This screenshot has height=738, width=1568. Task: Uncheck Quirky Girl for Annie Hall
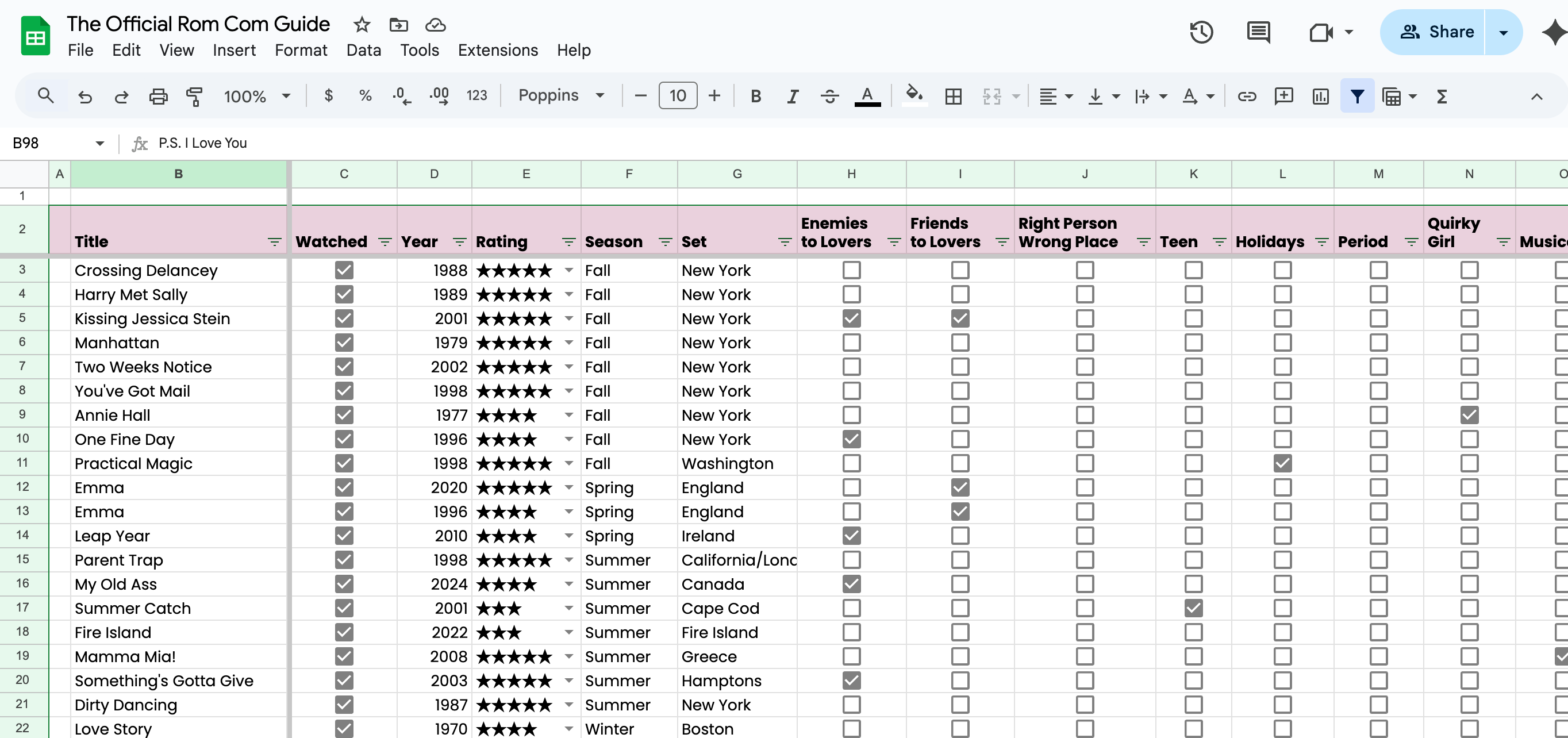click(1469, 416)
